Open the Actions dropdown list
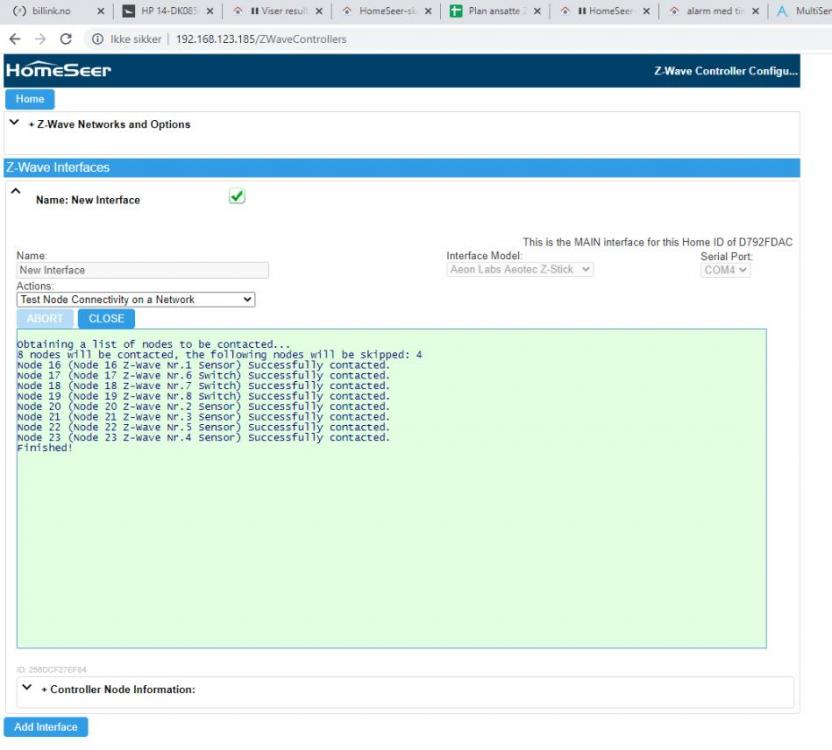832x750 pixels. point(136,299)
